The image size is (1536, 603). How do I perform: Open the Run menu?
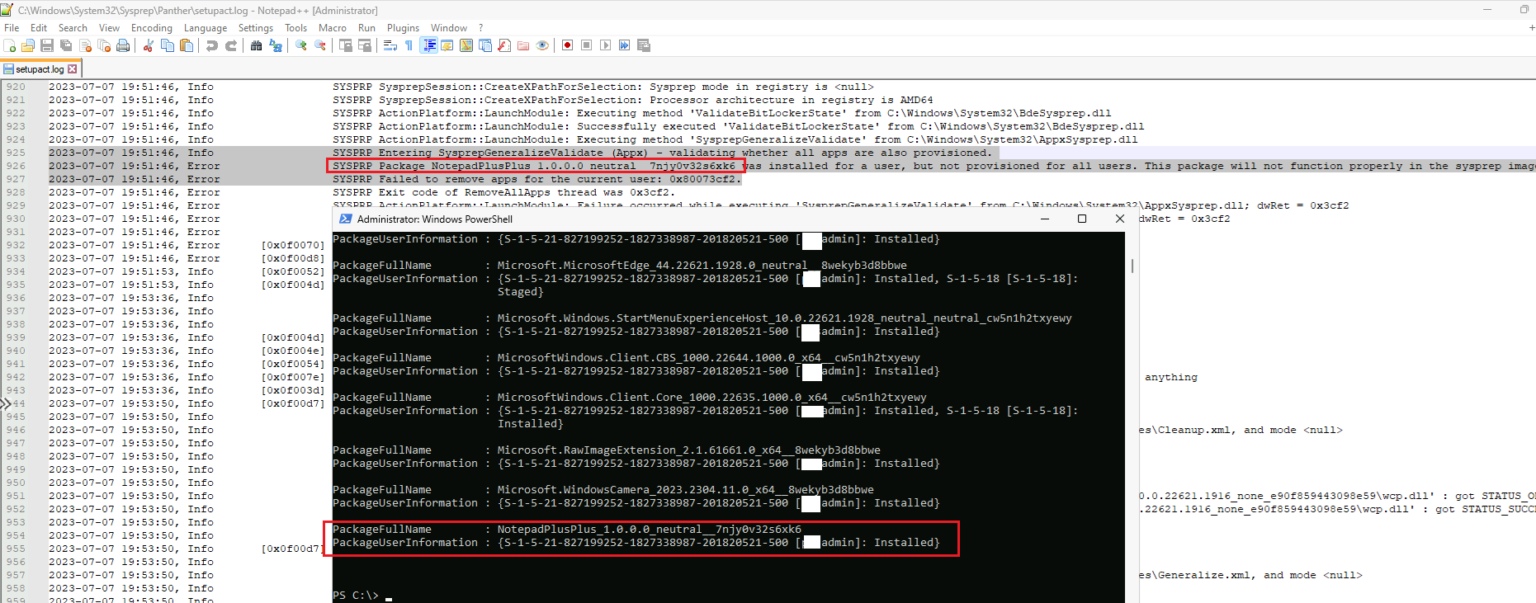(367, 28)
